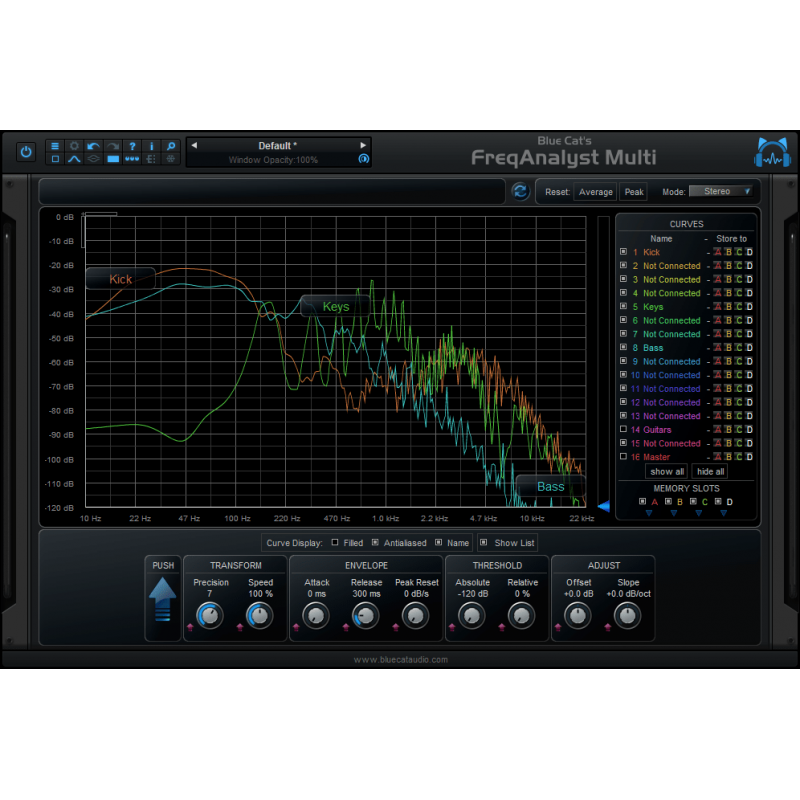Click the hide all curves button
The width and height of the screenshot is (800, 800).
tap(710, 471)
